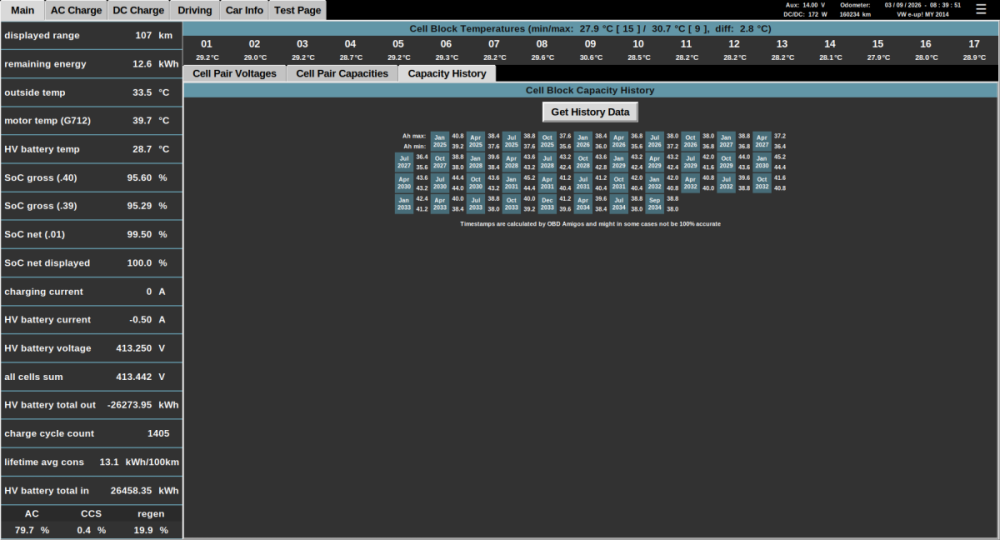Go to the Driving tab
This screenshot has width=1000, height=540.
195,10
